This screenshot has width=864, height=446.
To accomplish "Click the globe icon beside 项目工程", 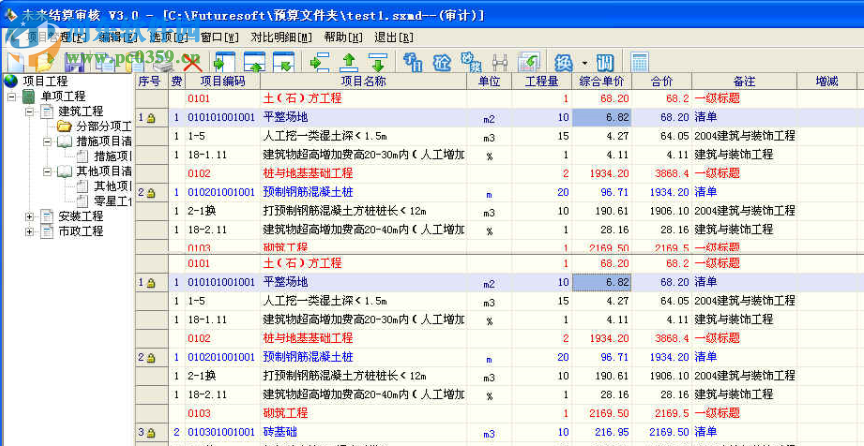I will click(x=11, y=81).
